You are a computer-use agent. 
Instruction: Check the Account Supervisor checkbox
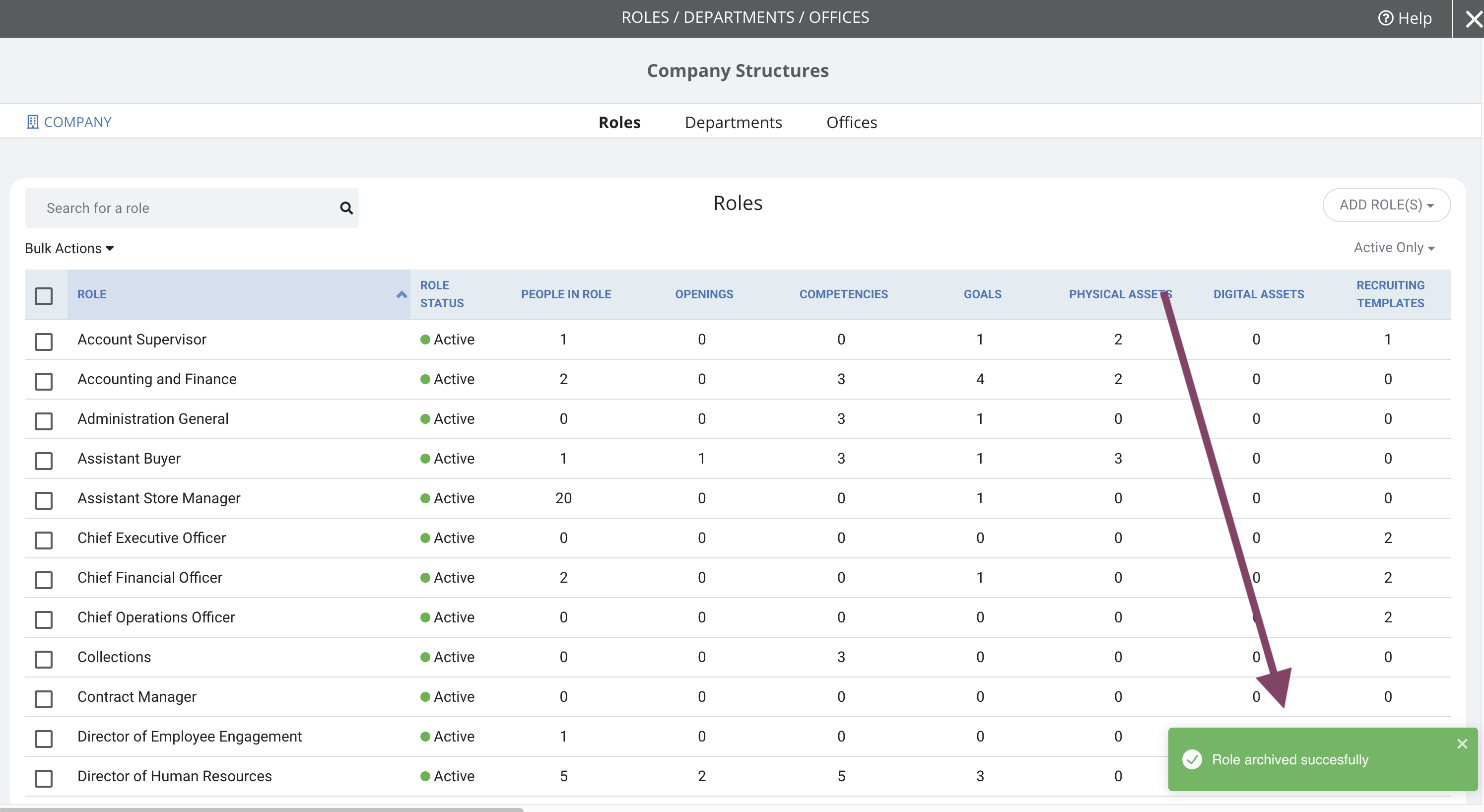[x=44, y=341]
